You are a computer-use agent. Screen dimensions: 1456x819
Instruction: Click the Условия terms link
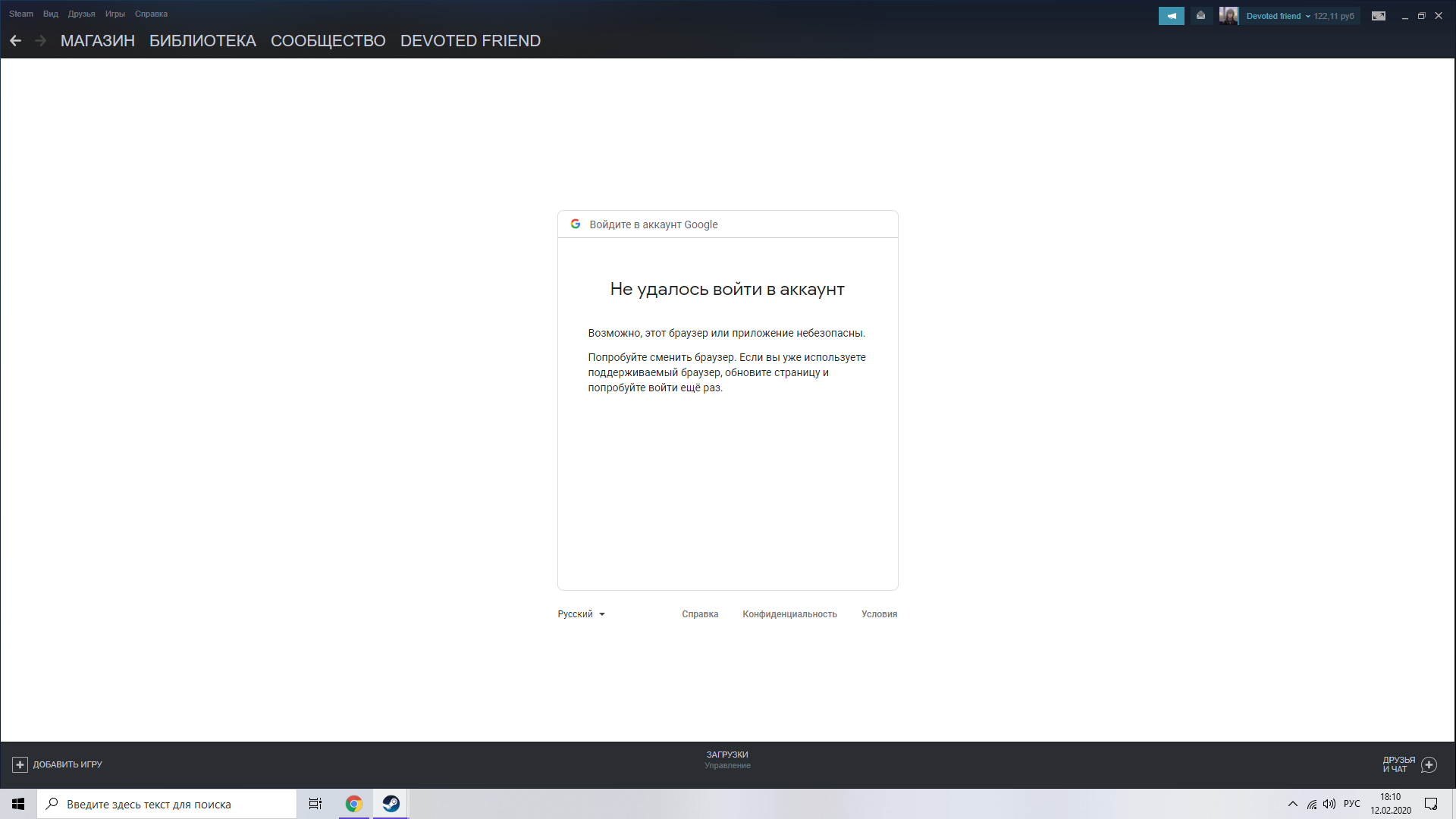pos(879,613)
